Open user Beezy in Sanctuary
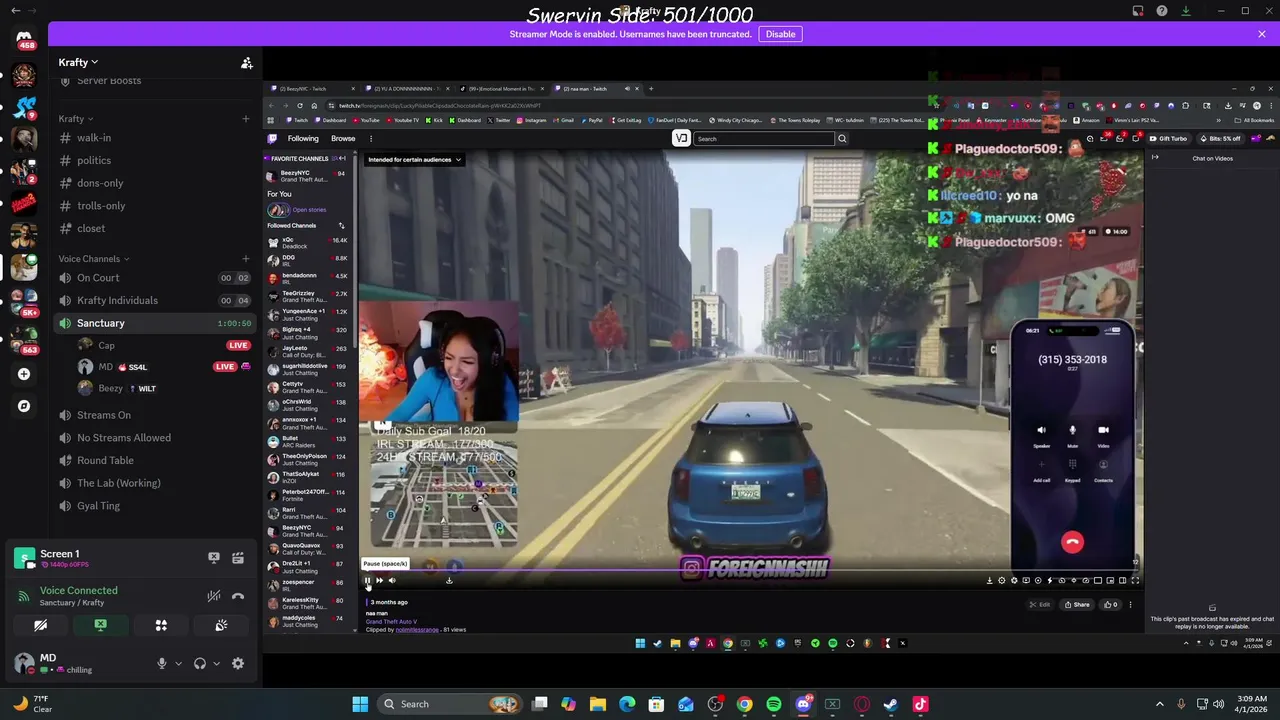 pos(165,388)
